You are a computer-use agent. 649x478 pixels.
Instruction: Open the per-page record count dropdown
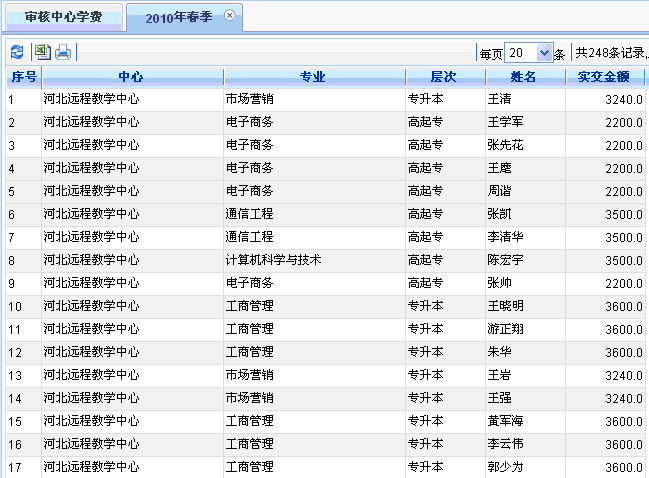click(x=544, y=53)
